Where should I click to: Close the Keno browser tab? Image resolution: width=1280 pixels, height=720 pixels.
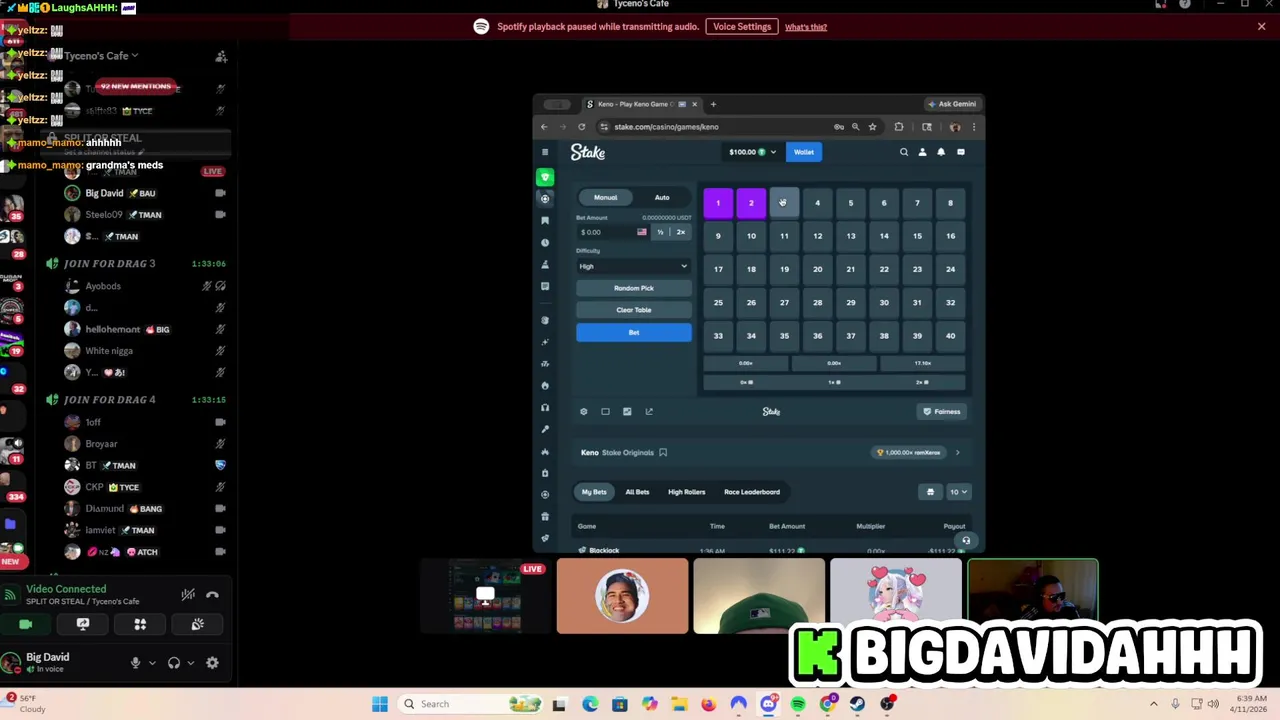[694, 104]
